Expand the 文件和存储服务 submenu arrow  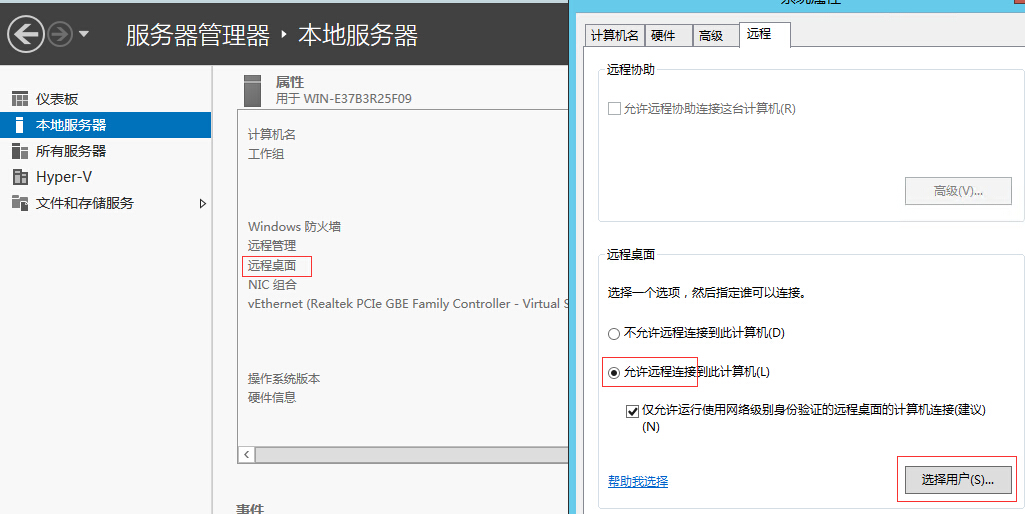tap(203, 203)
